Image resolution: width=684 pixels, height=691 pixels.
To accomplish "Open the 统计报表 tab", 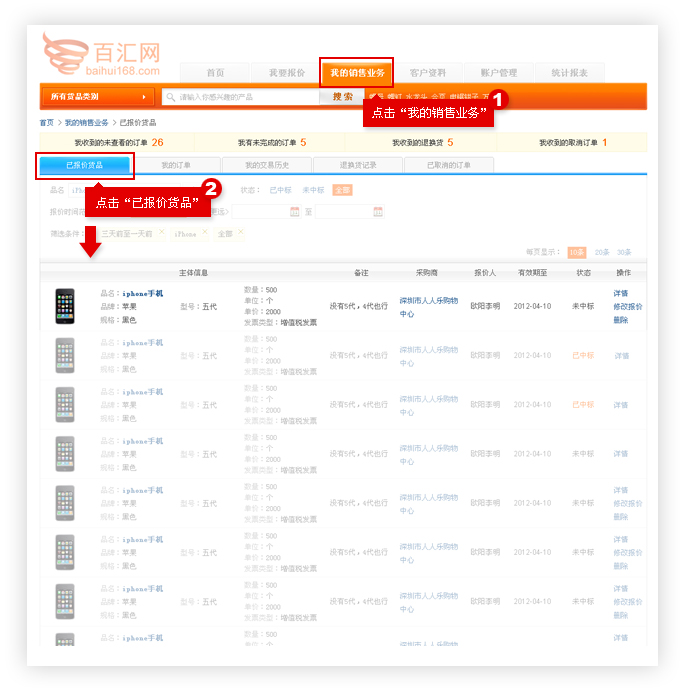I will click(569, 73).
